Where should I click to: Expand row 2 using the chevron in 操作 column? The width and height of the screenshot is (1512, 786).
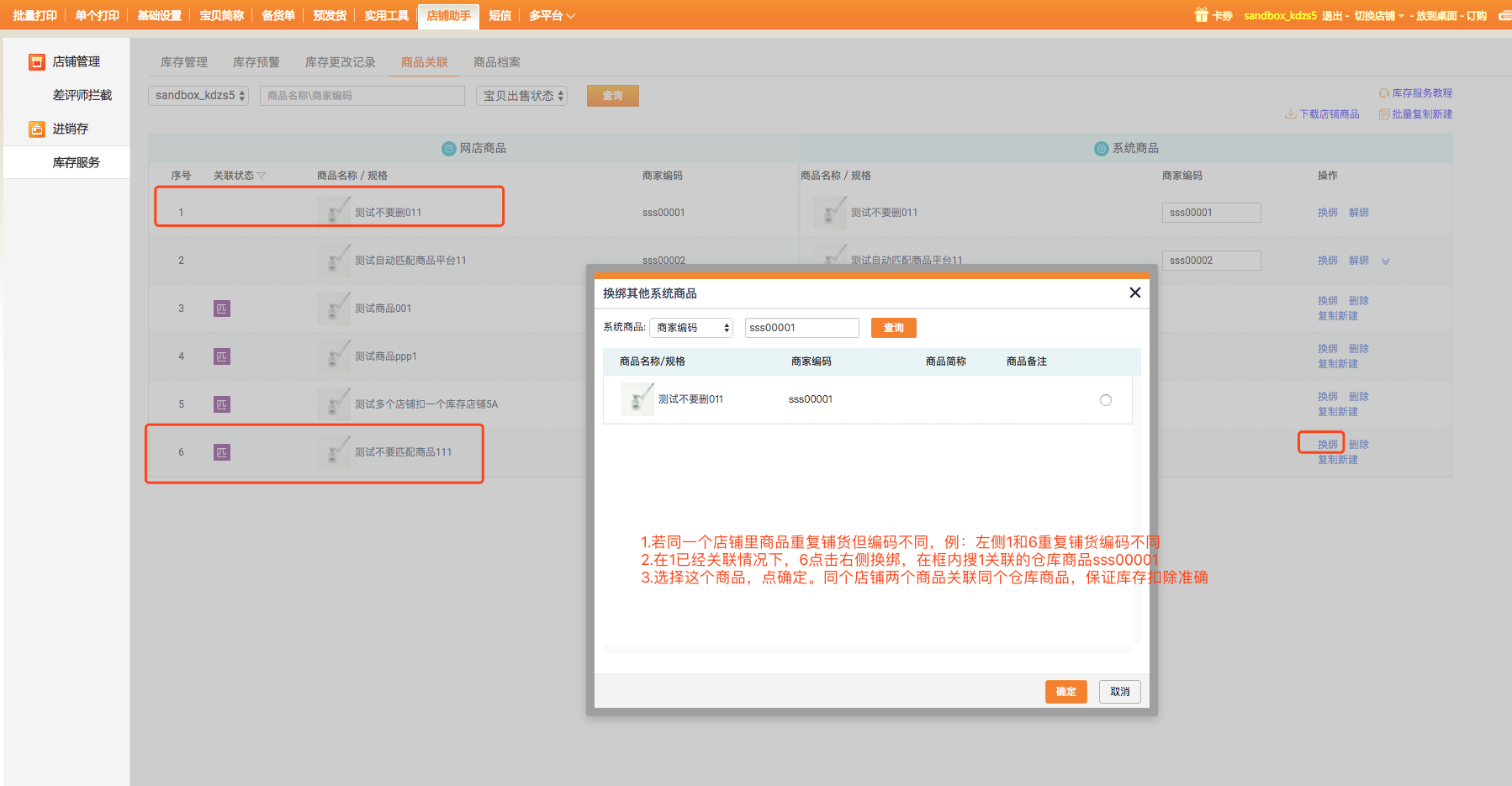pos(1385,261)
